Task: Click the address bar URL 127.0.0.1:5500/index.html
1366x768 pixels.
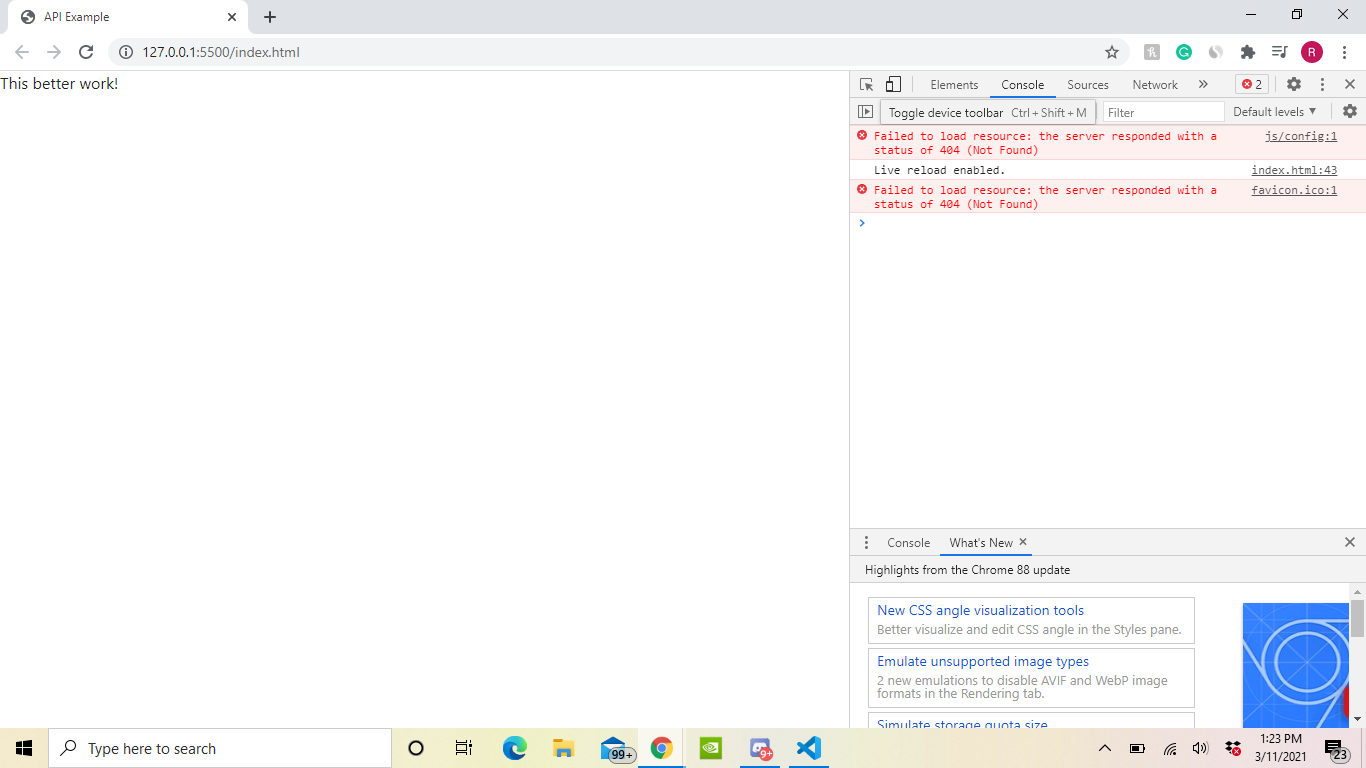Action: tap(221, 52)
